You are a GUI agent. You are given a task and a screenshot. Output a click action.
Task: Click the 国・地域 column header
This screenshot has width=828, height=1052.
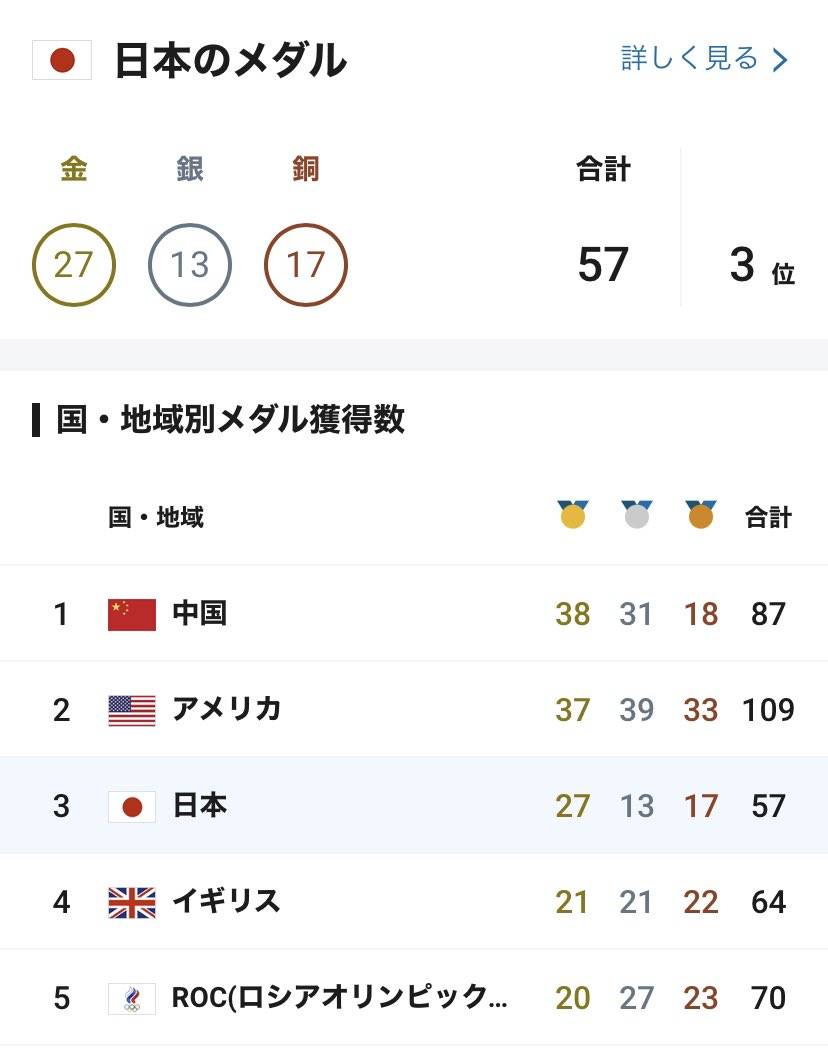(x=156, y=517)
